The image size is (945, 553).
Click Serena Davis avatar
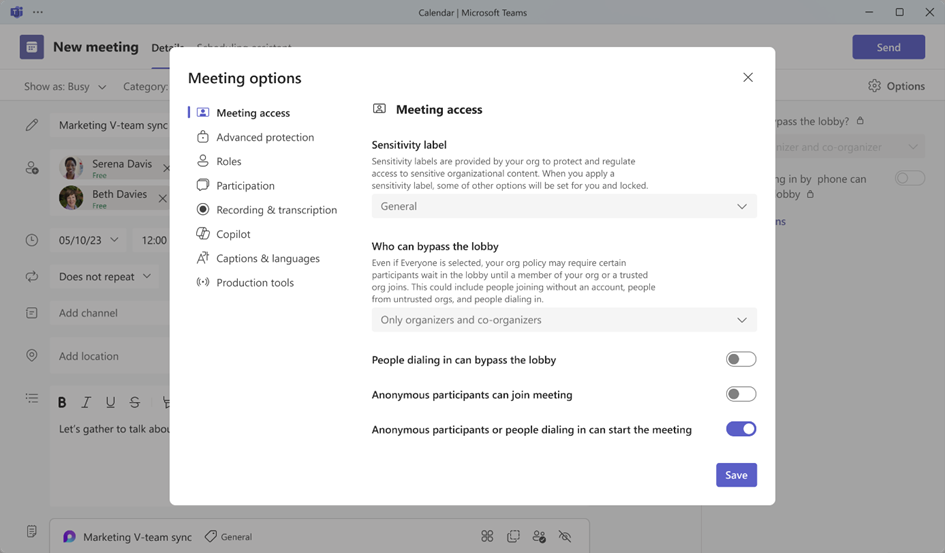point(71,167)
